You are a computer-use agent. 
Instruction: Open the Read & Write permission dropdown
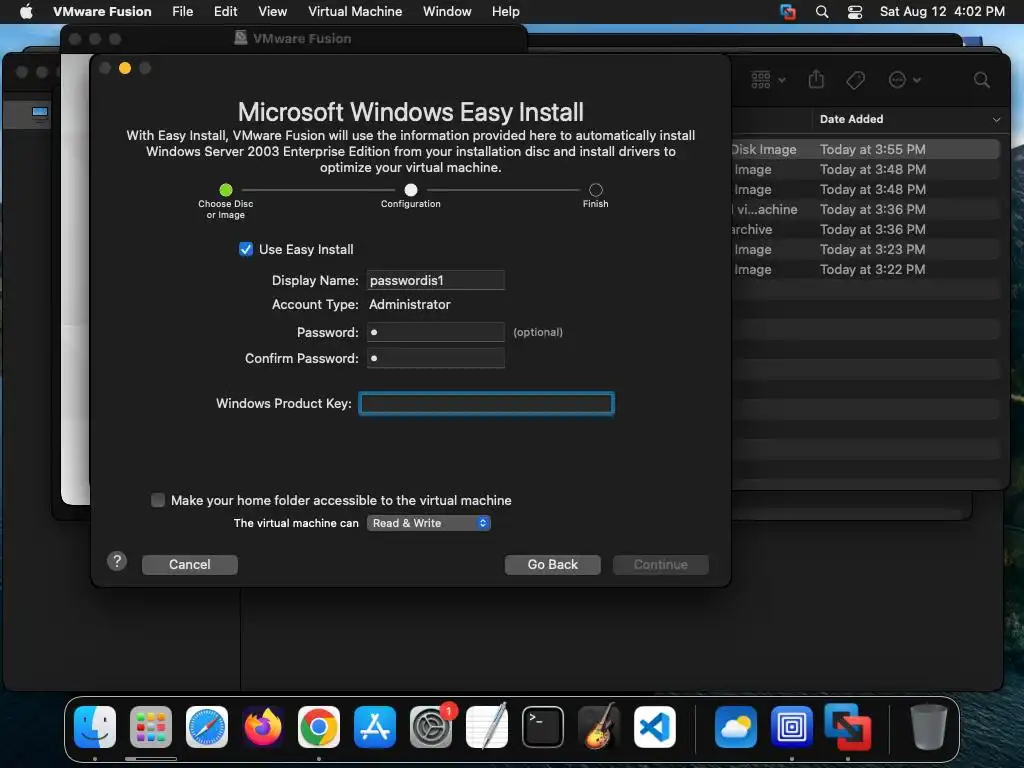click(429, 523)
